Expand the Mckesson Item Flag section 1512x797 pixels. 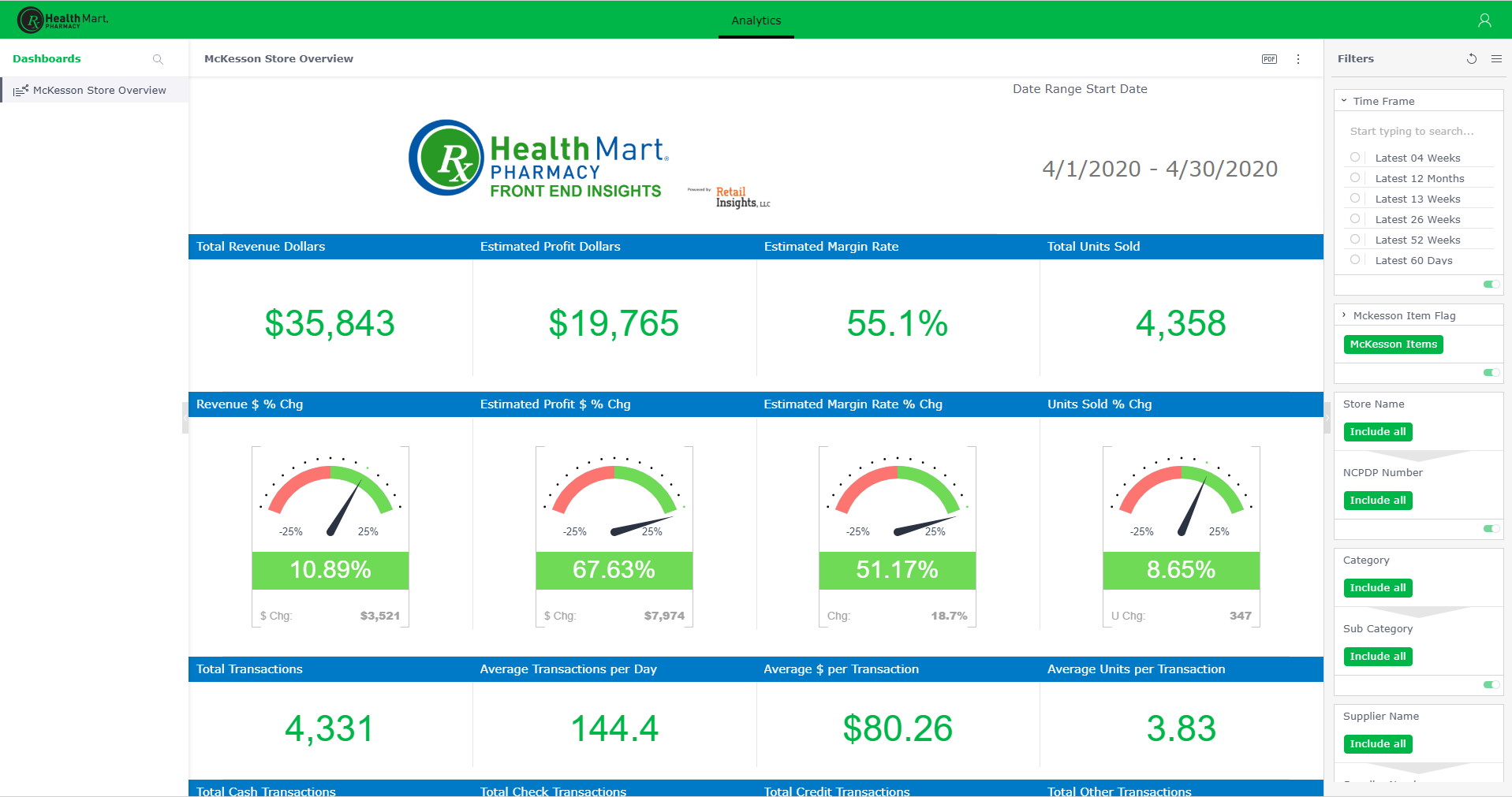1344,314
